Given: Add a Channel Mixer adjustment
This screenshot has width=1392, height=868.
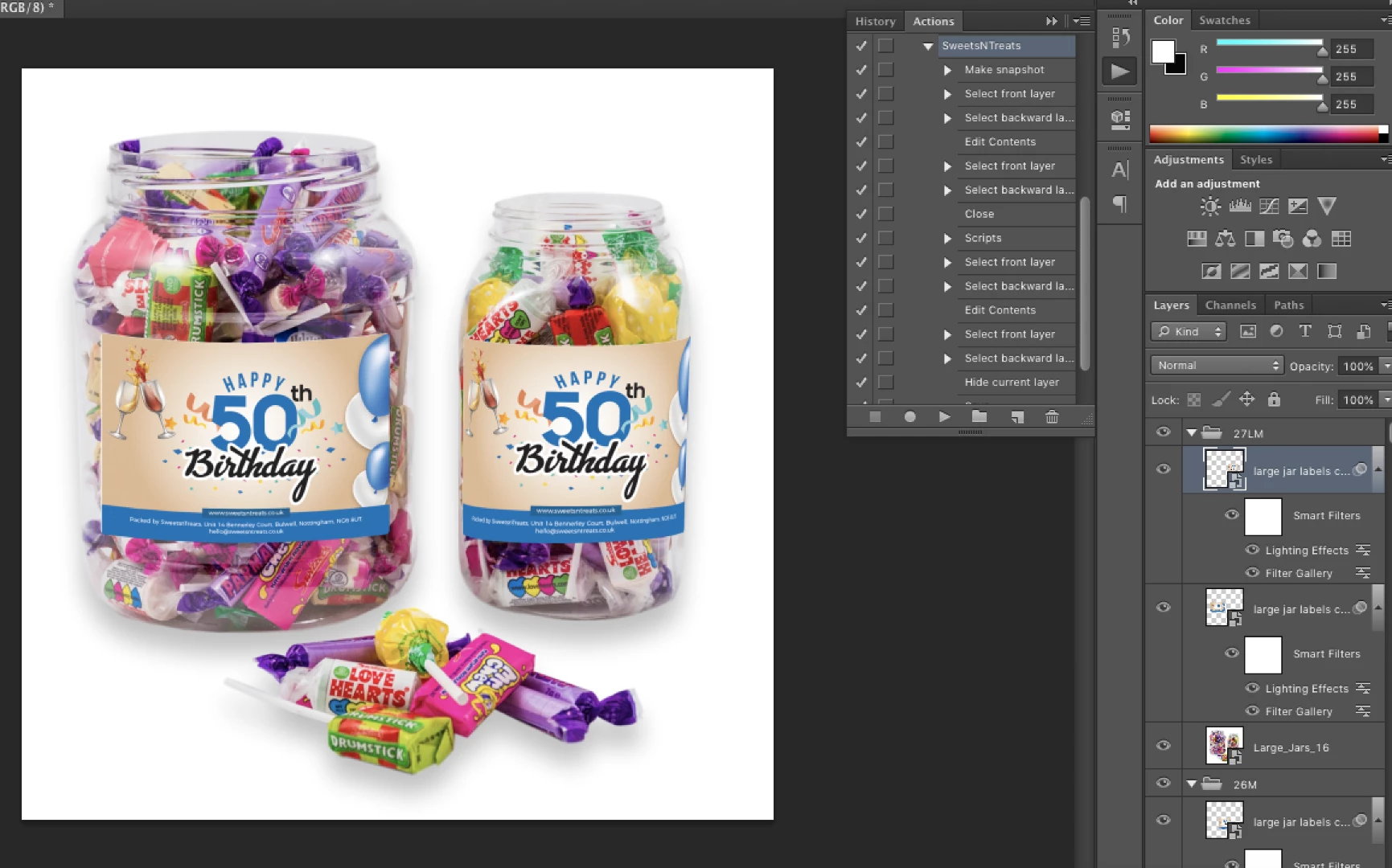Looking at the screenshot, I should [x=1312, y=239].
